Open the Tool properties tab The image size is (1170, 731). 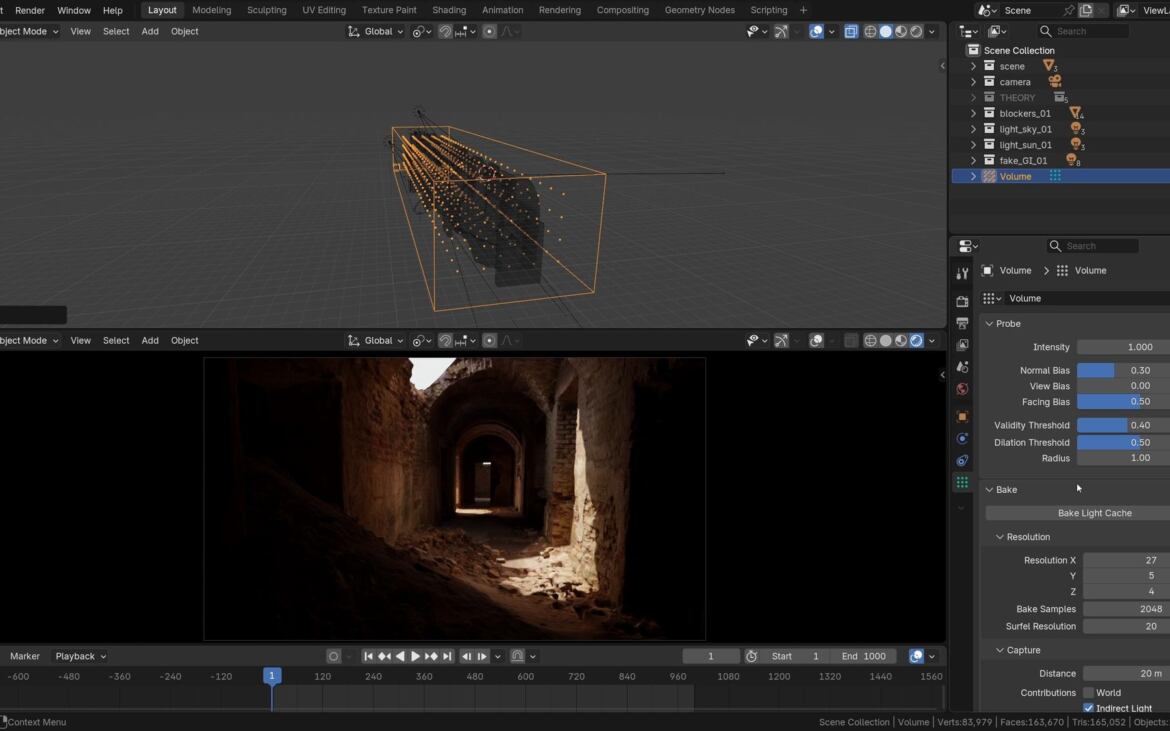coord(962,273)
